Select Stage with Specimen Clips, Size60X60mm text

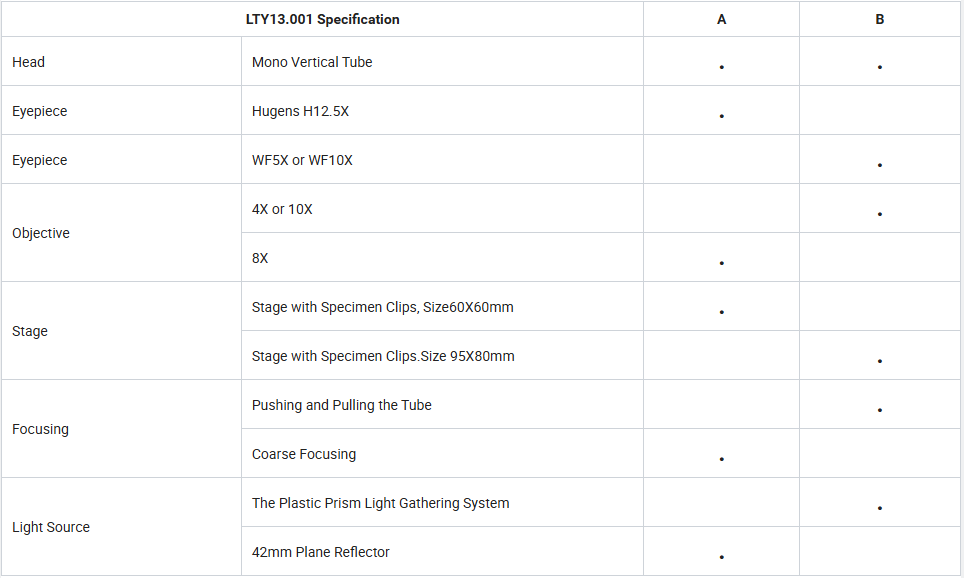[x=382, y=307]
